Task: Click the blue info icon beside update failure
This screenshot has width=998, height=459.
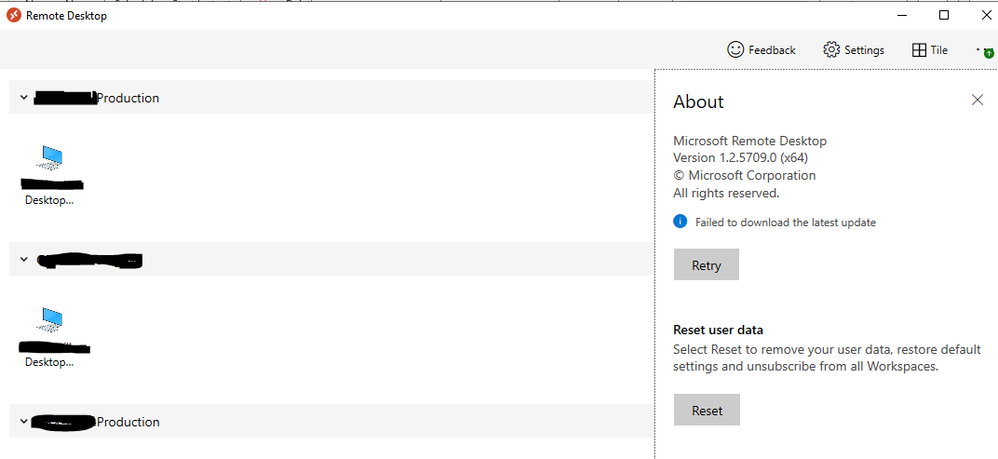Action: (680, 221)
